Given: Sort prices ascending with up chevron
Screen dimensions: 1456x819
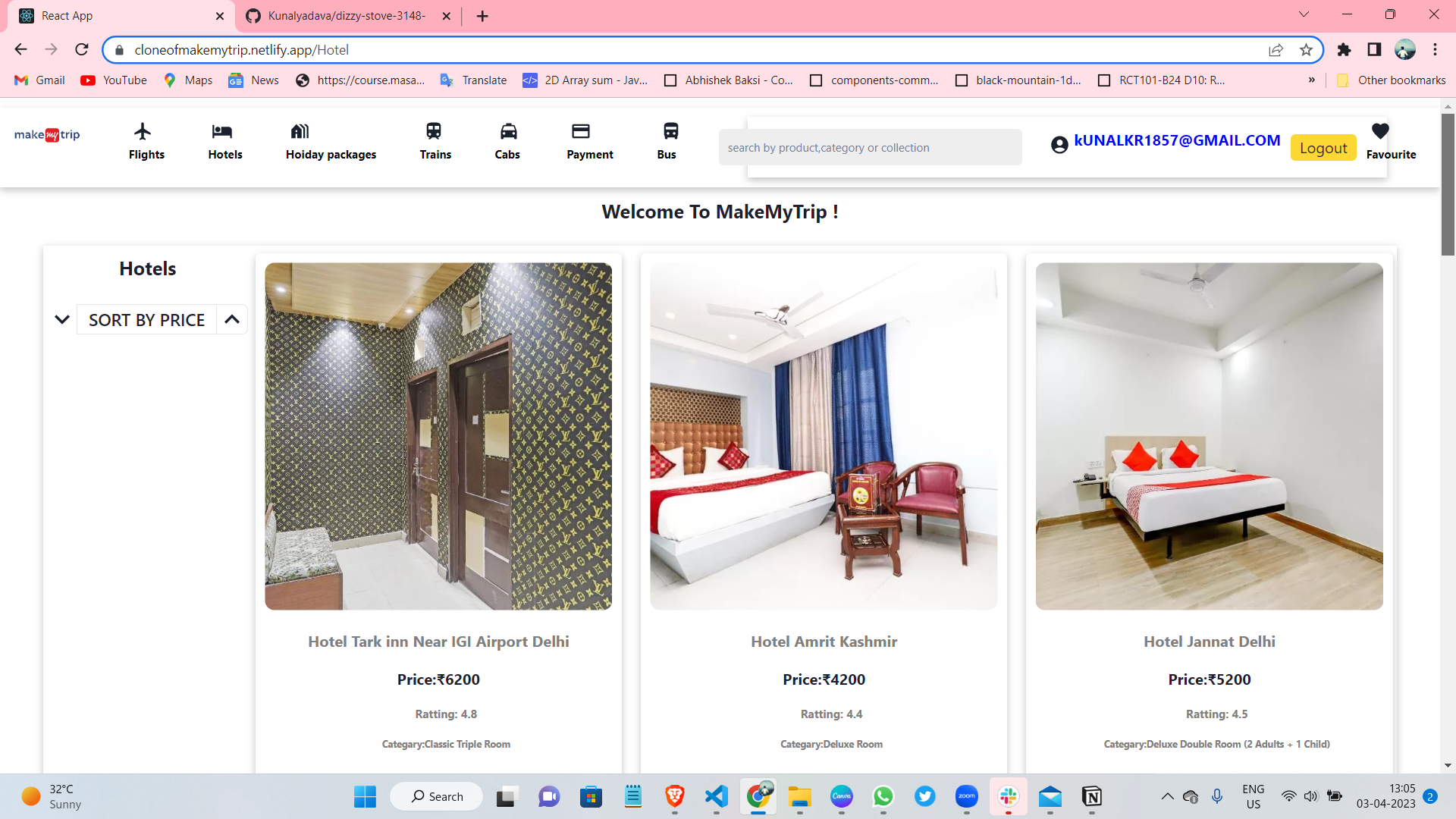Looking at the screenshot, I should pyautogui.click(x=232, y=319).
